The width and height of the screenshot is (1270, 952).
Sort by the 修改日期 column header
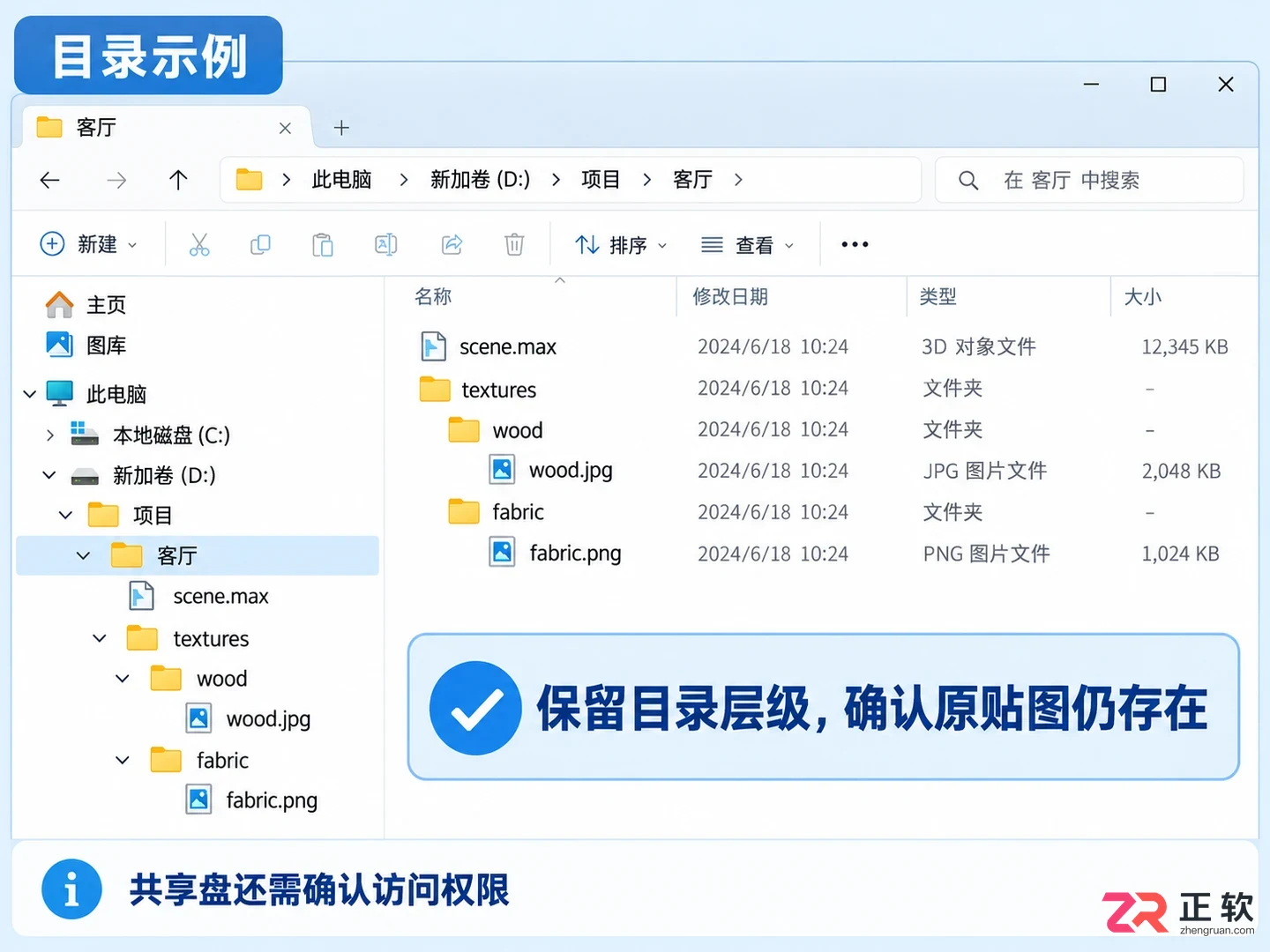(x=729, y=296)
